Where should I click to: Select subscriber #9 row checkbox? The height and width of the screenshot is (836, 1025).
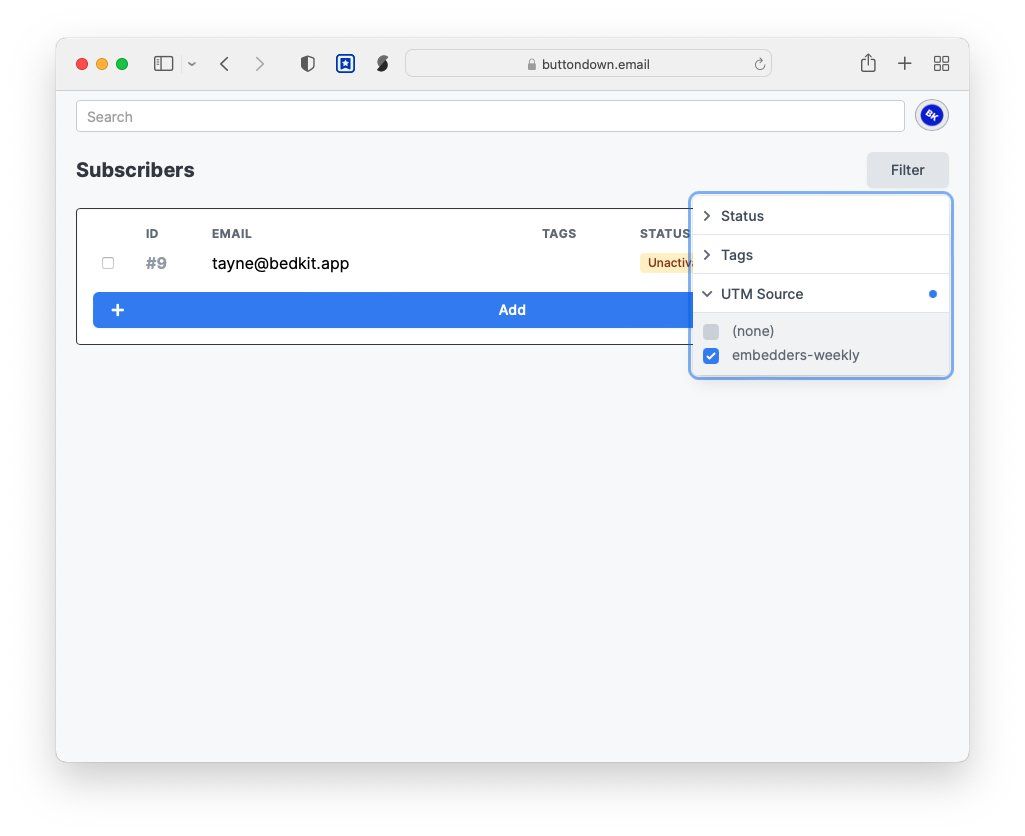108,263
